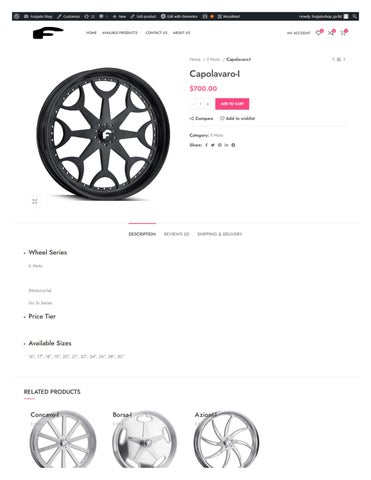Switch to Reviews (0) tab

pos(176,234)
